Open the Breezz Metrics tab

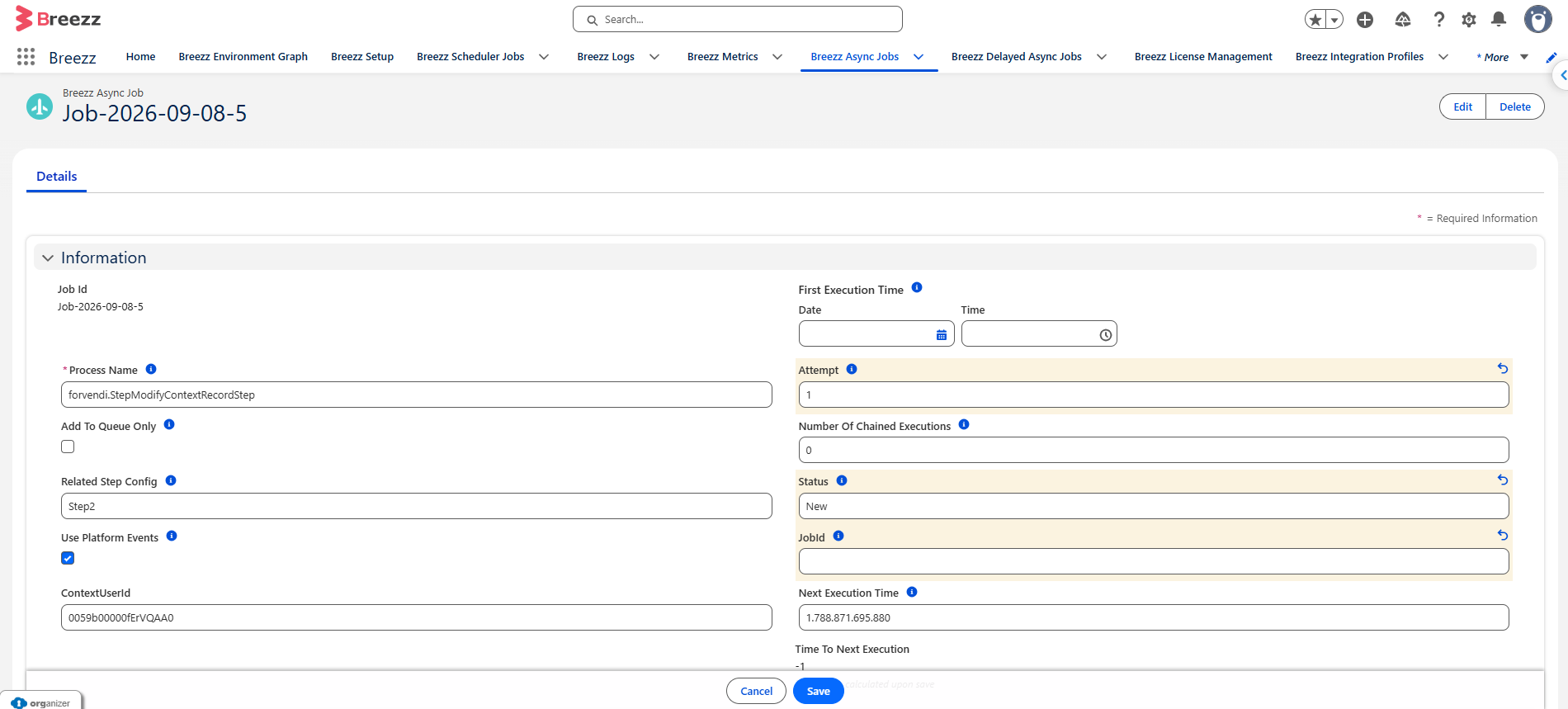pyautogui.click(x=722, y=57)
